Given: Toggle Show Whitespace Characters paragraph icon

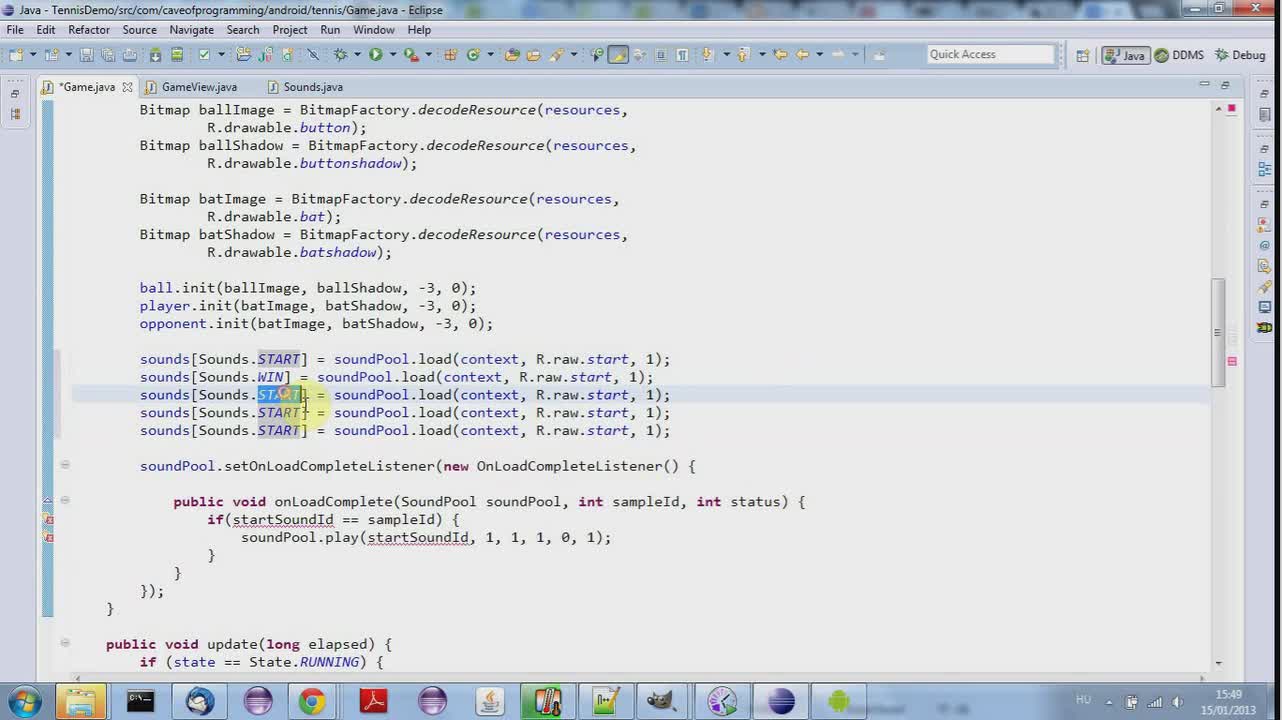Looking at the screenshot, I should tap(682, 54).
